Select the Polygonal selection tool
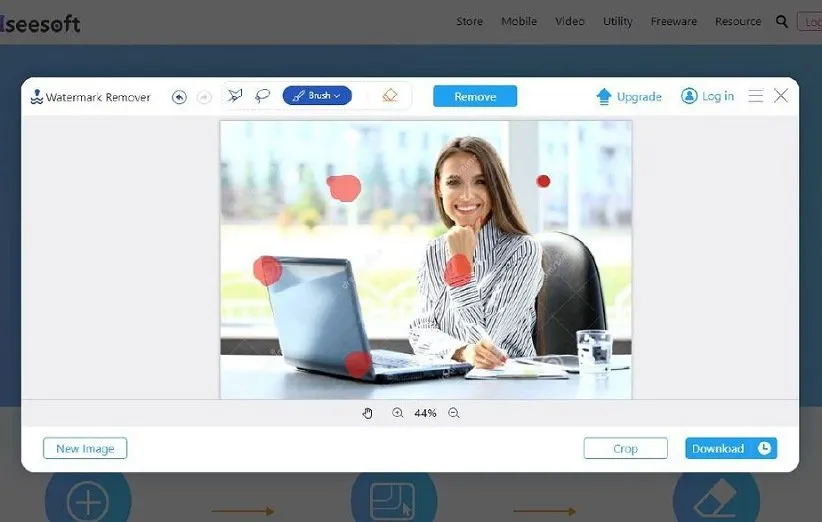The image size is (822, 522). point(235,96)
